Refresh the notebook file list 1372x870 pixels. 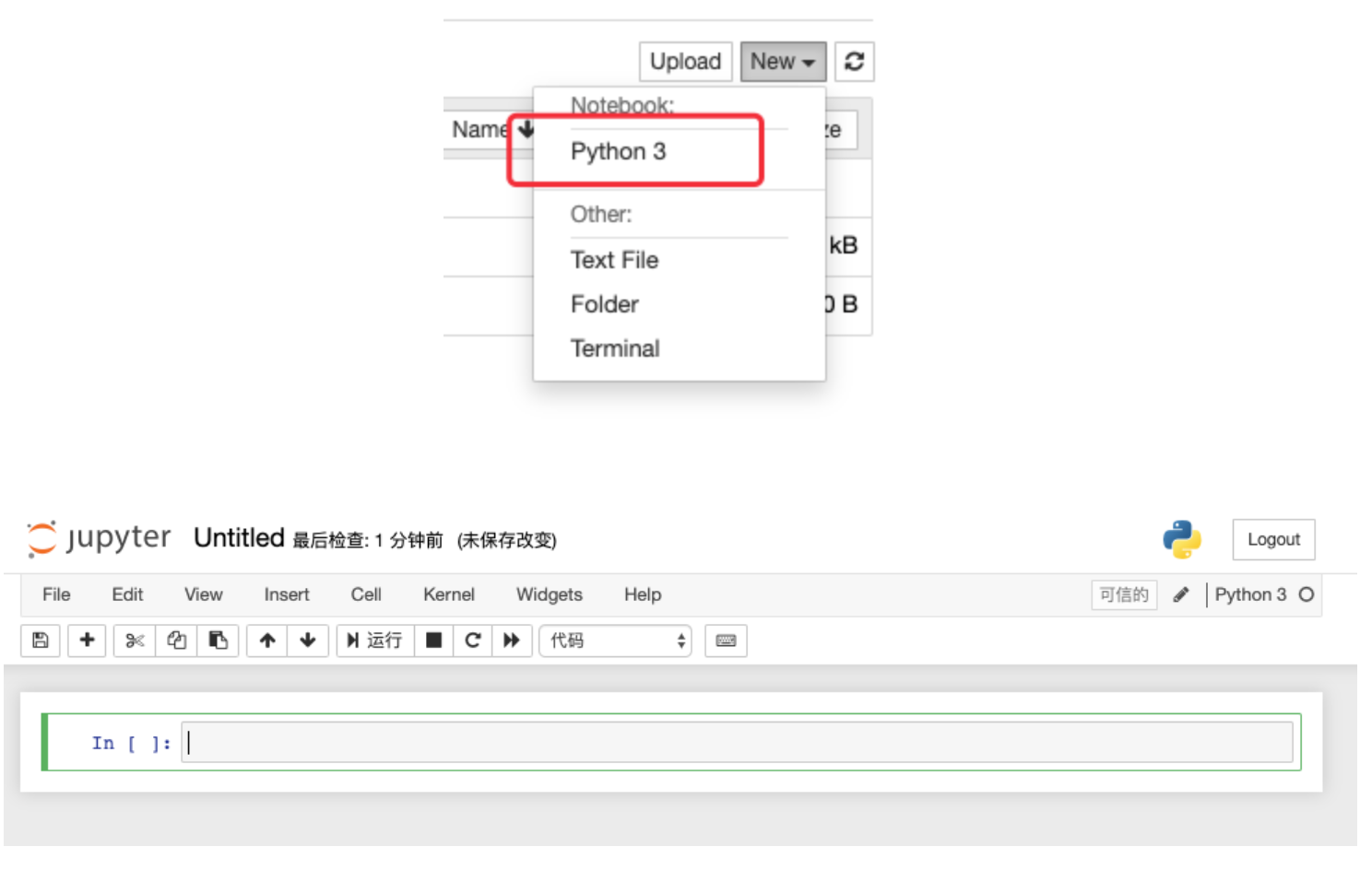pyautogui.click(x=855, y=62)
